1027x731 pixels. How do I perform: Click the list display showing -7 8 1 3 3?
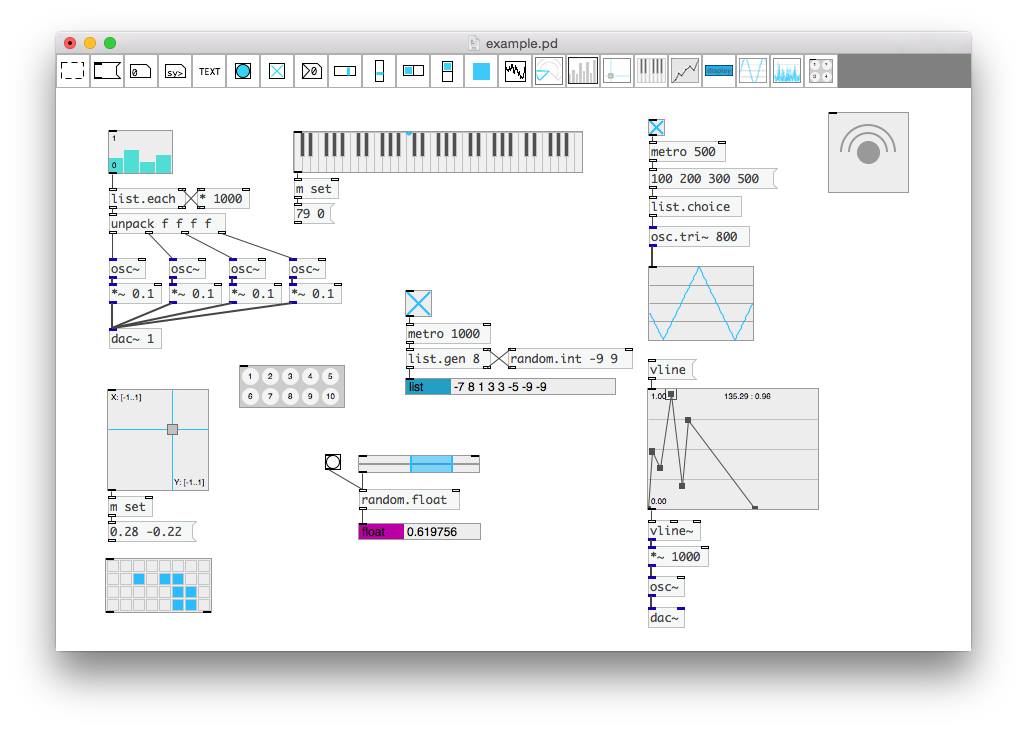click(x=510, y=386)
